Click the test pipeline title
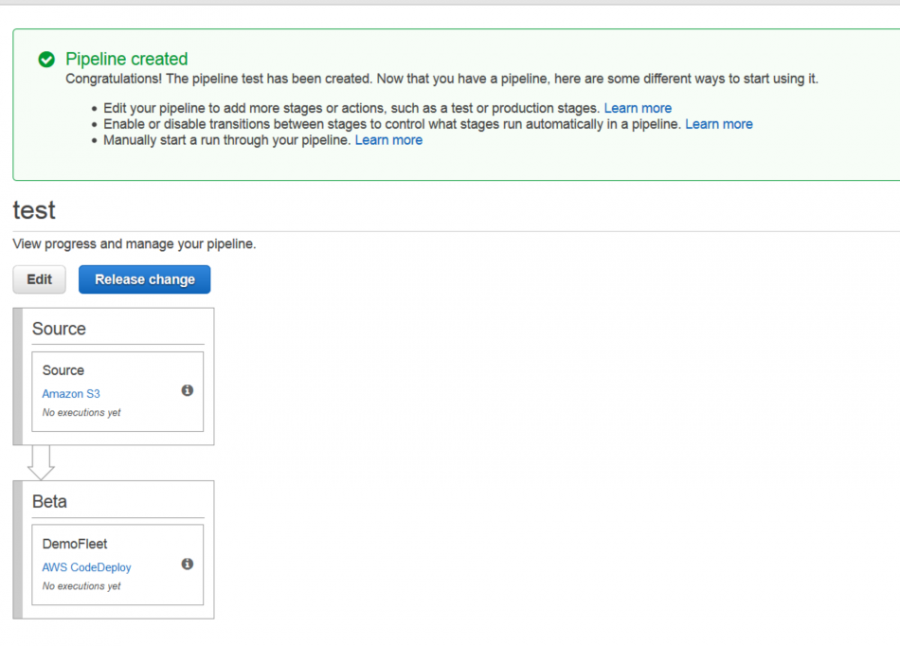This screenshot has width=900, height=646. (x=34, y=210)
